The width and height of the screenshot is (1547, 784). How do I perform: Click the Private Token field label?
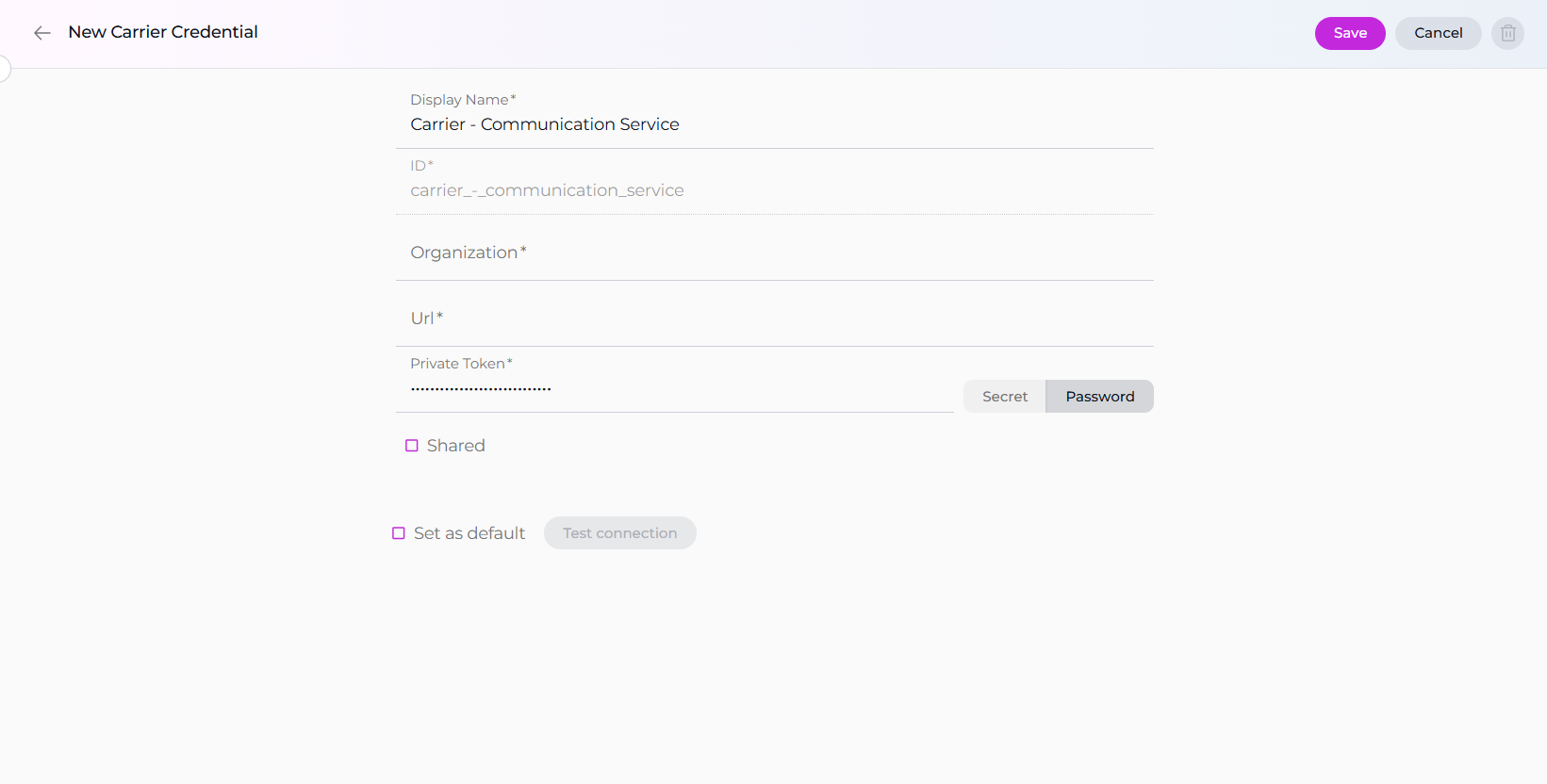point(460,364)
